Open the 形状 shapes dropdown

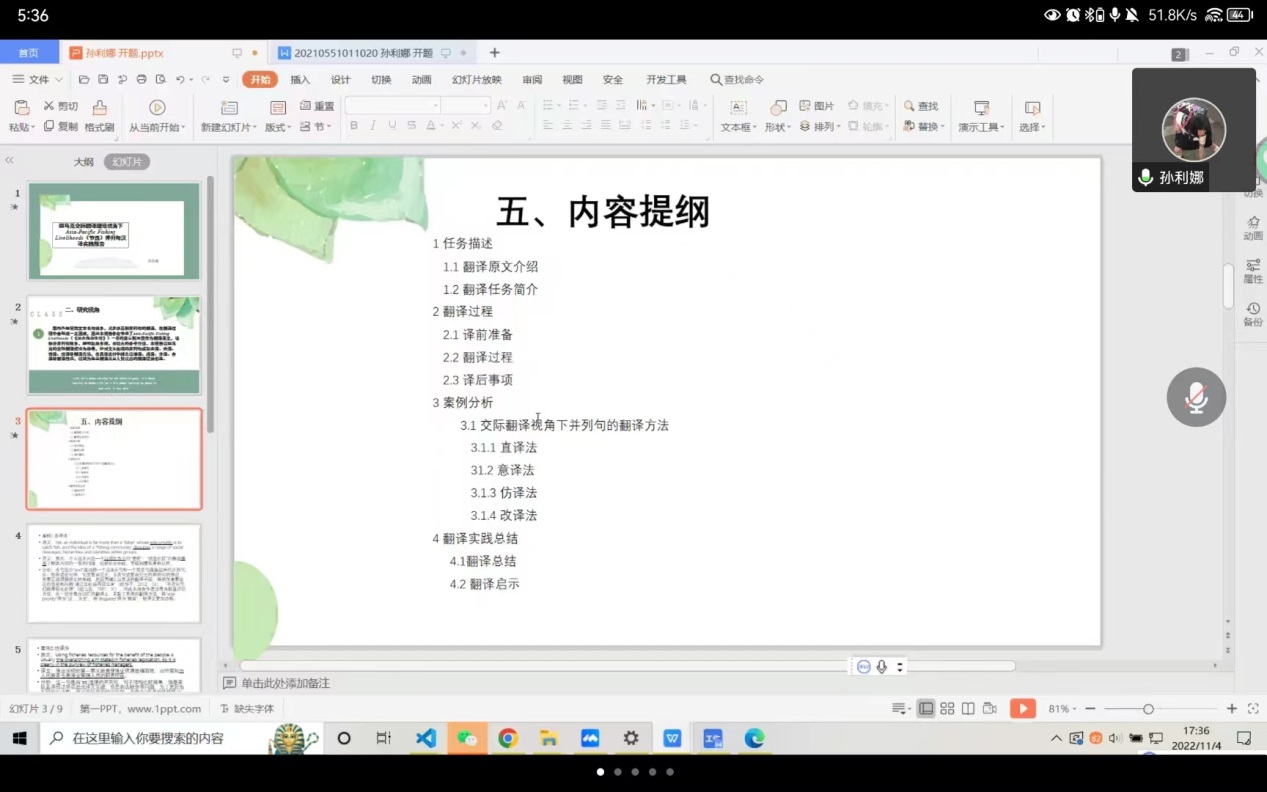[778, 127]
